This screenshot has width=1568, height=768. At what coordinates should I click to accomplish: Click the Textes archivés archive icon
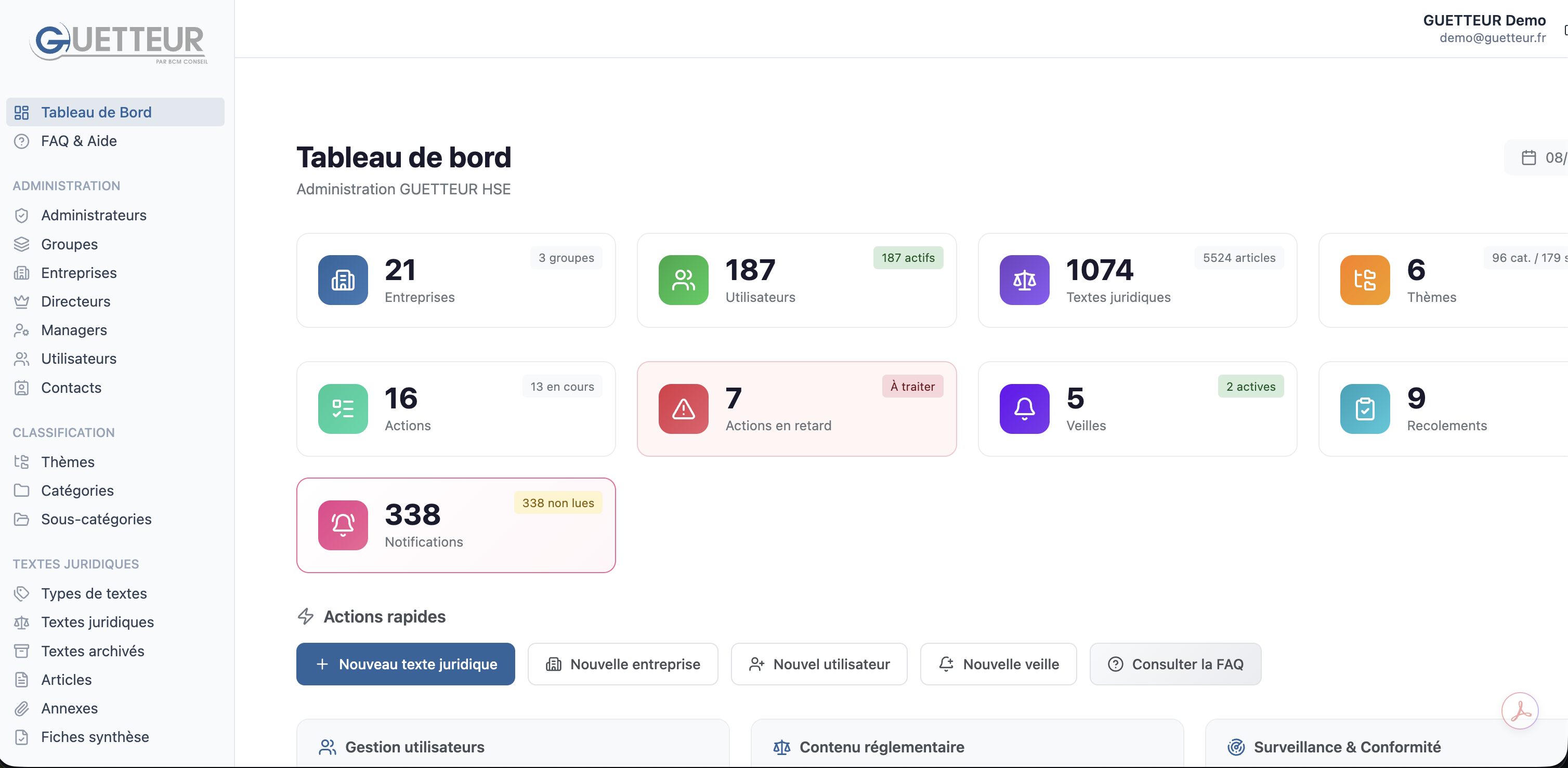(x=21, y=651)
